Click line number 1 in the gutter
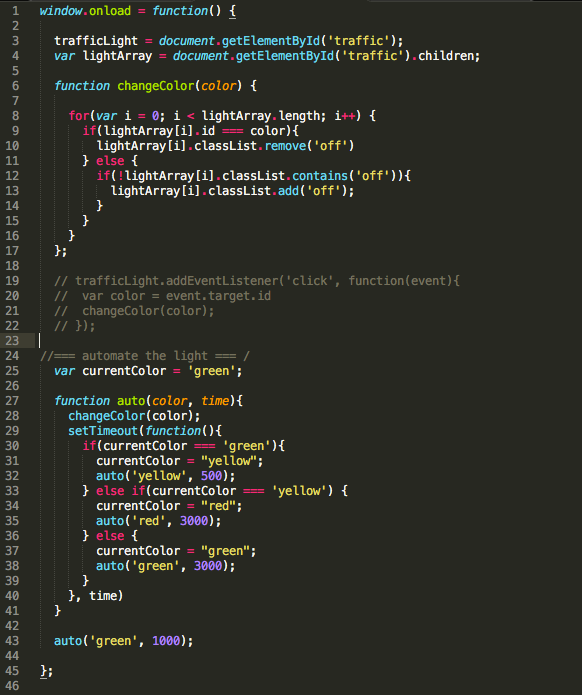Screen dimensions: 582x695 pyautogui.click(x=16, y=11)
